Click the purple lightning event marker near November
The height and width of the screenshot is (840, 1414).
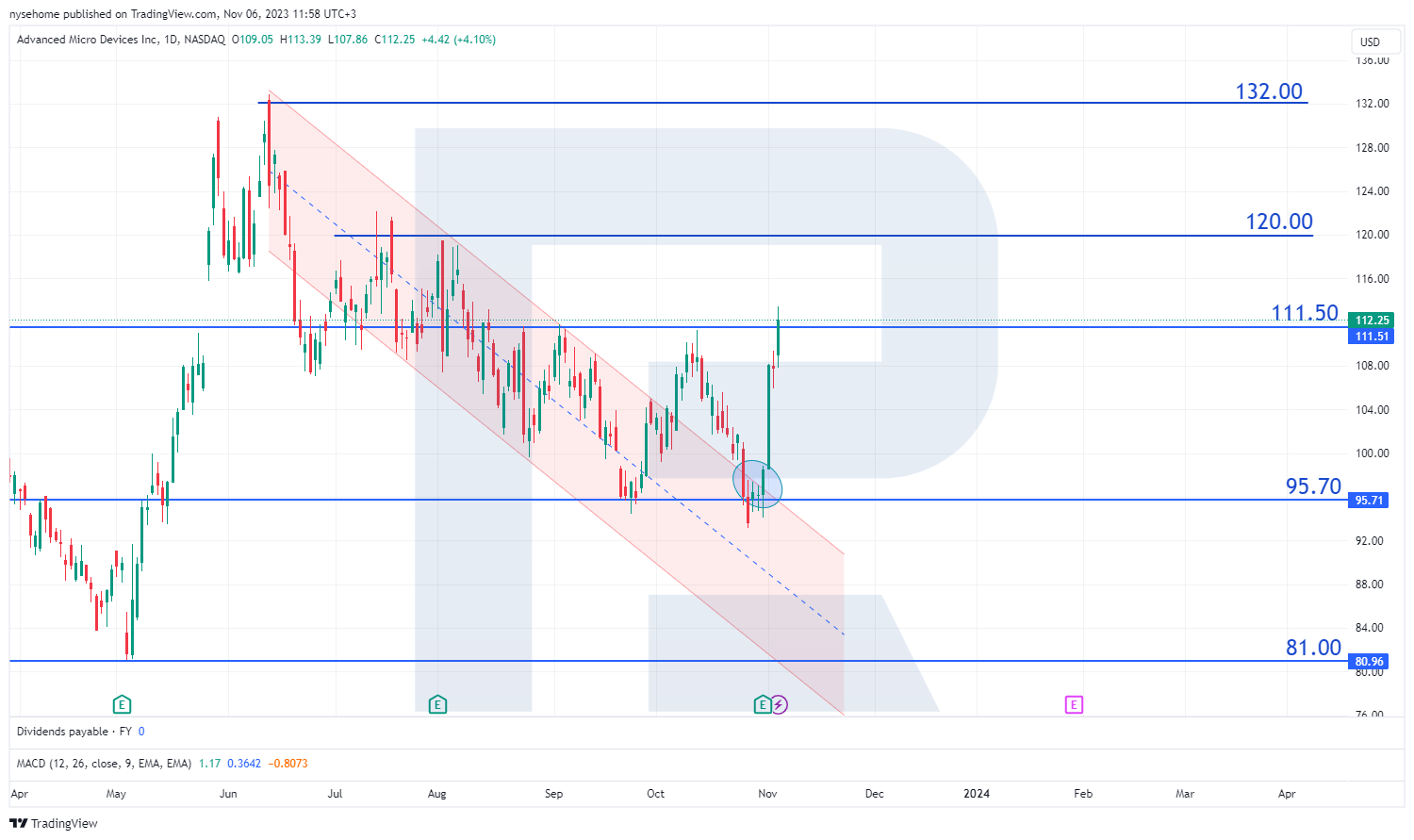point(779,704)
